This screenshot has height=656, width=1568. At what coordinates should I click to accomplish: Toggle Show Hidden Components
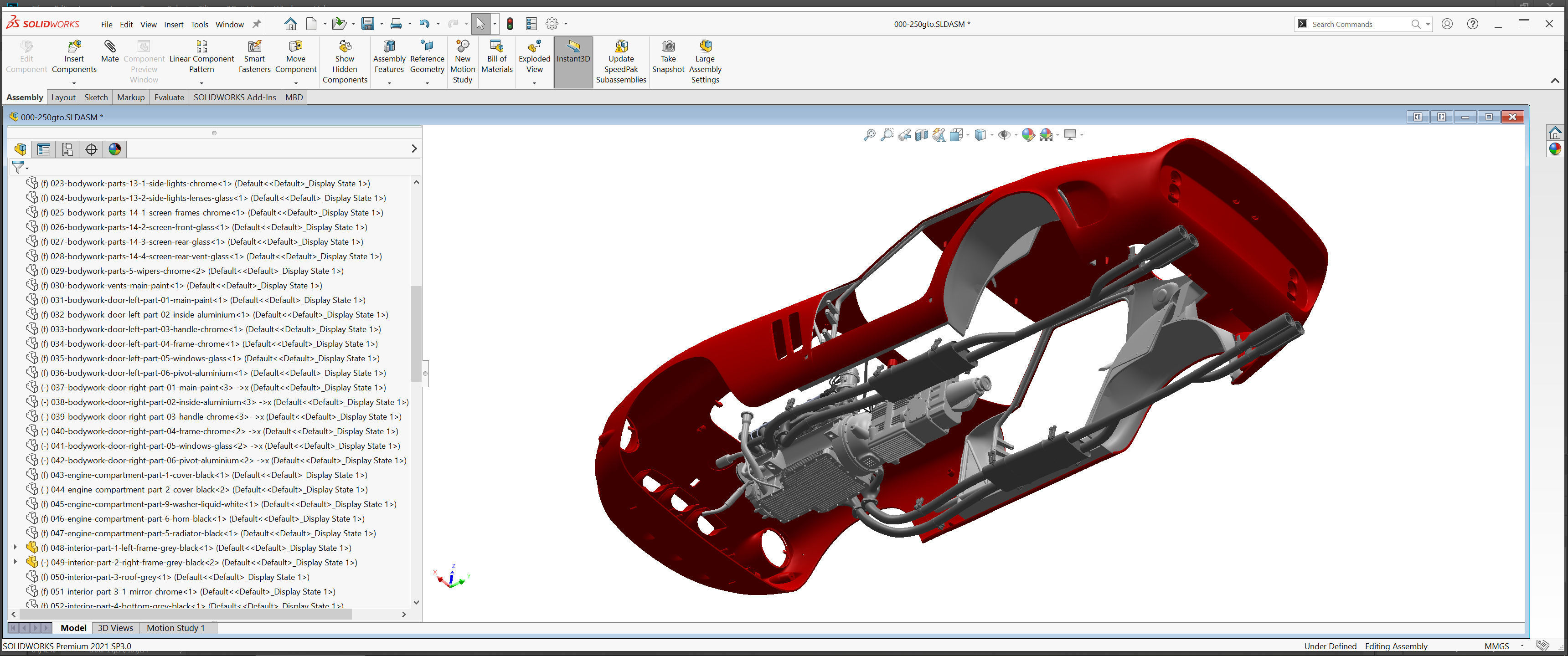point(345,47)
